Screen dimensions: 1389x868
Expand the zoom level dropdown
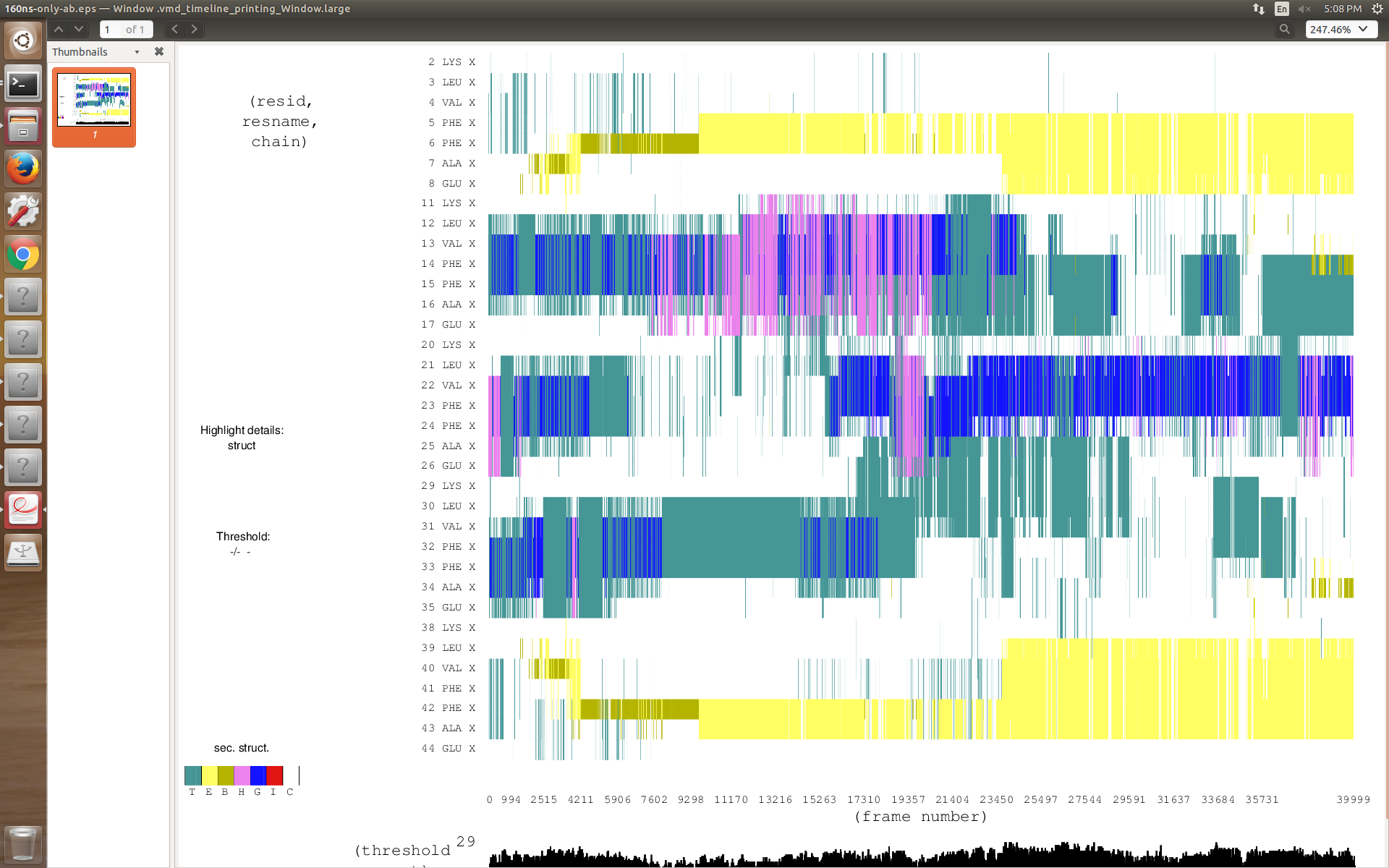click(1363, 29)
